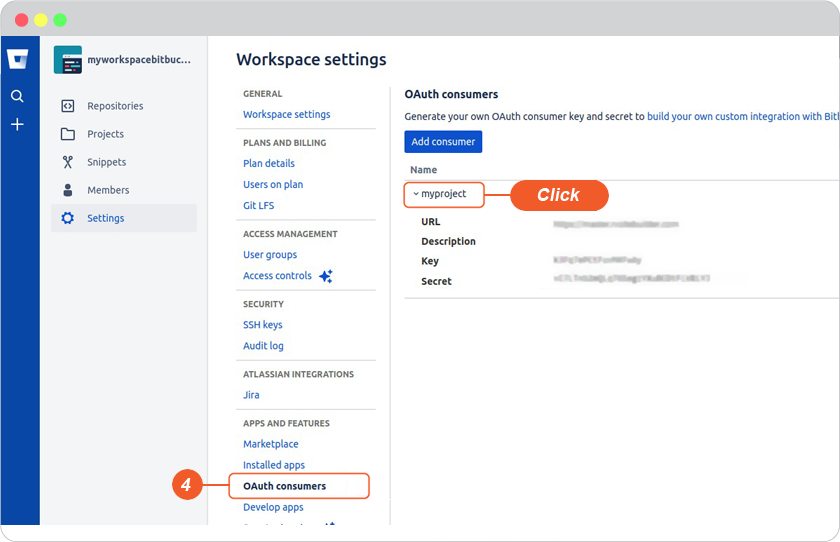
Task: Click the OAuth consumers heading
Action: click(x=451, y=94)
